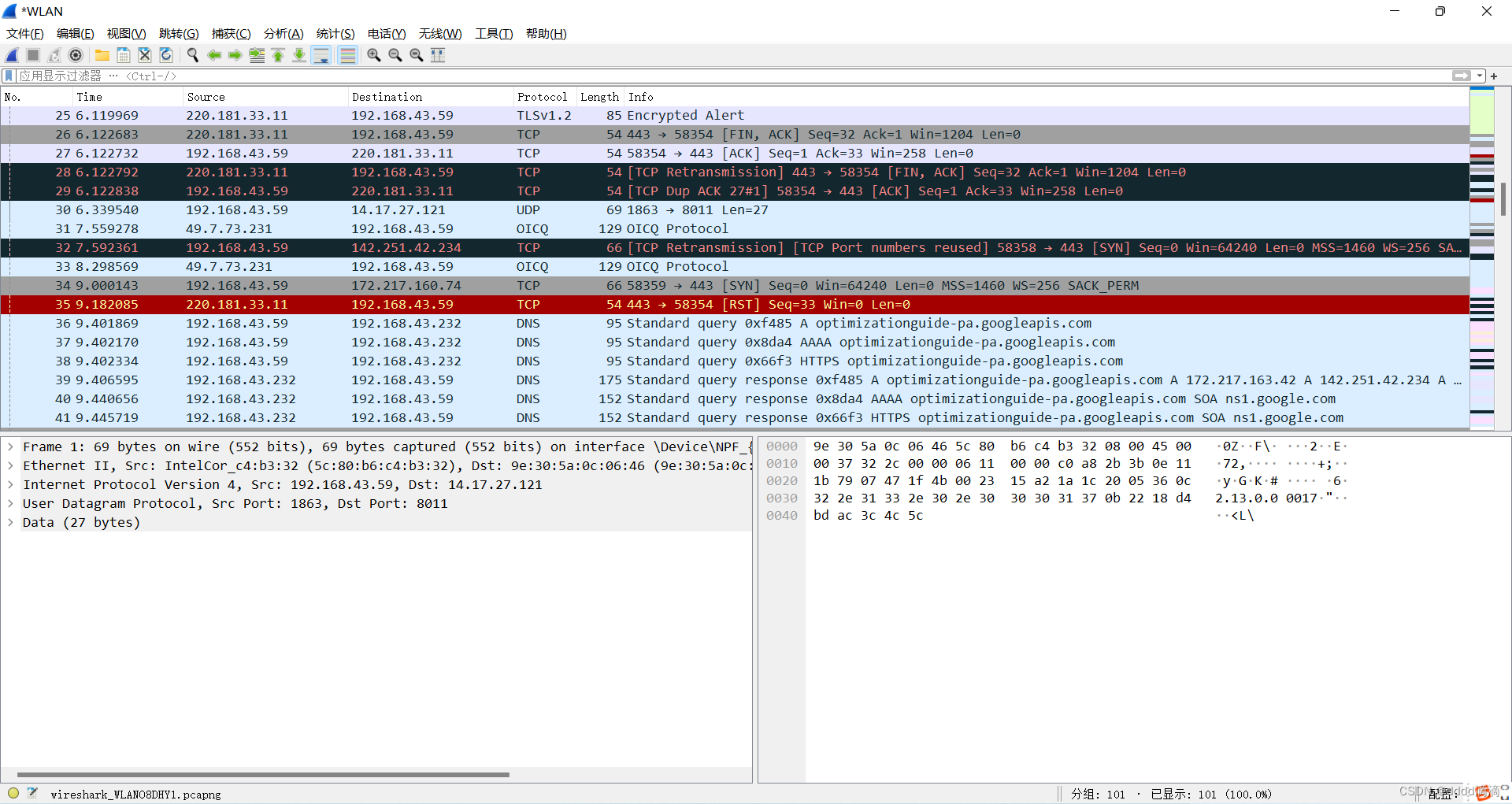The height and width of the screenshot is (804, 1512).
Task: Select packet 35 RST row
Action: point(735,305)
